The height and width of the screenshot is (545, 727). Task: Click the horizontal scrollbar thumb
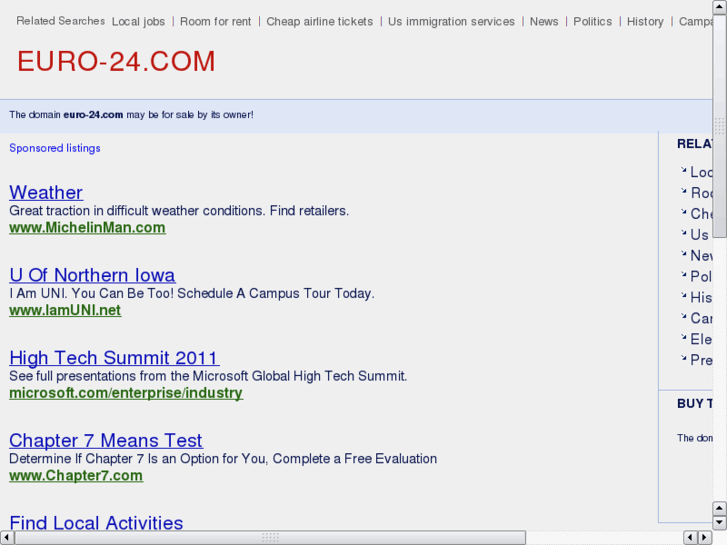(x=270, y=537)
